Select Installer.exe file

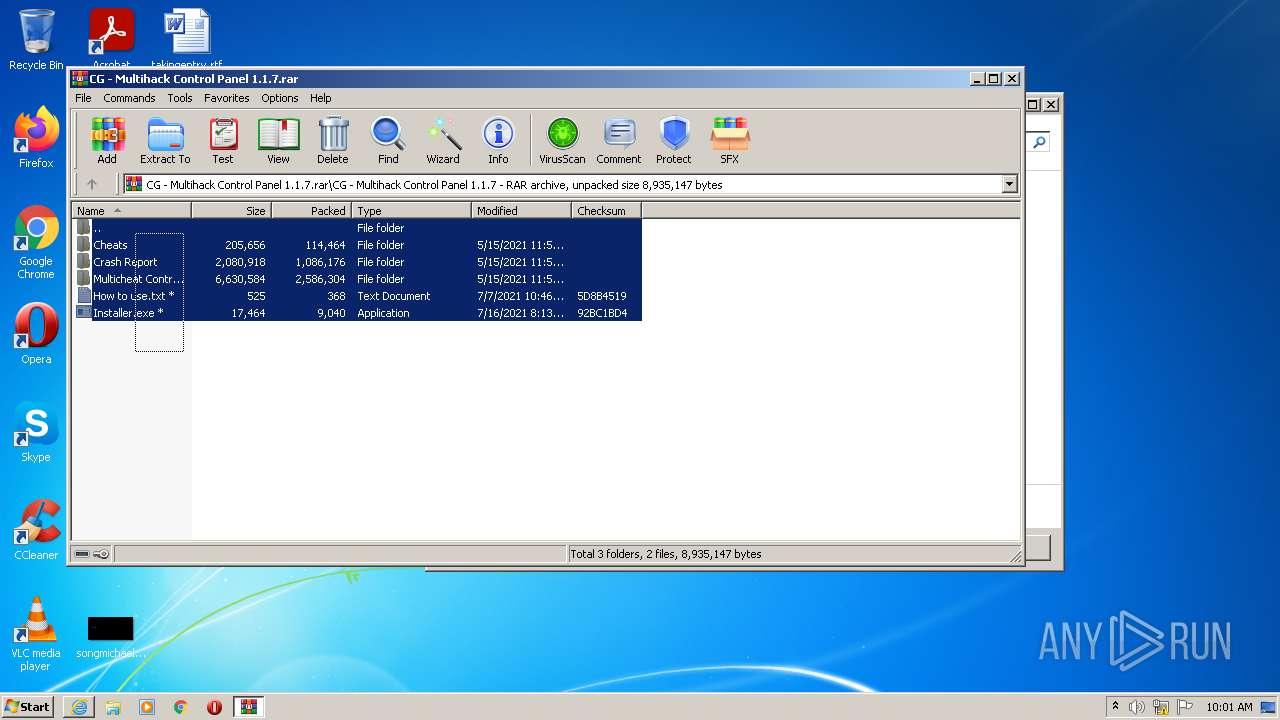(x=357, y=313)
